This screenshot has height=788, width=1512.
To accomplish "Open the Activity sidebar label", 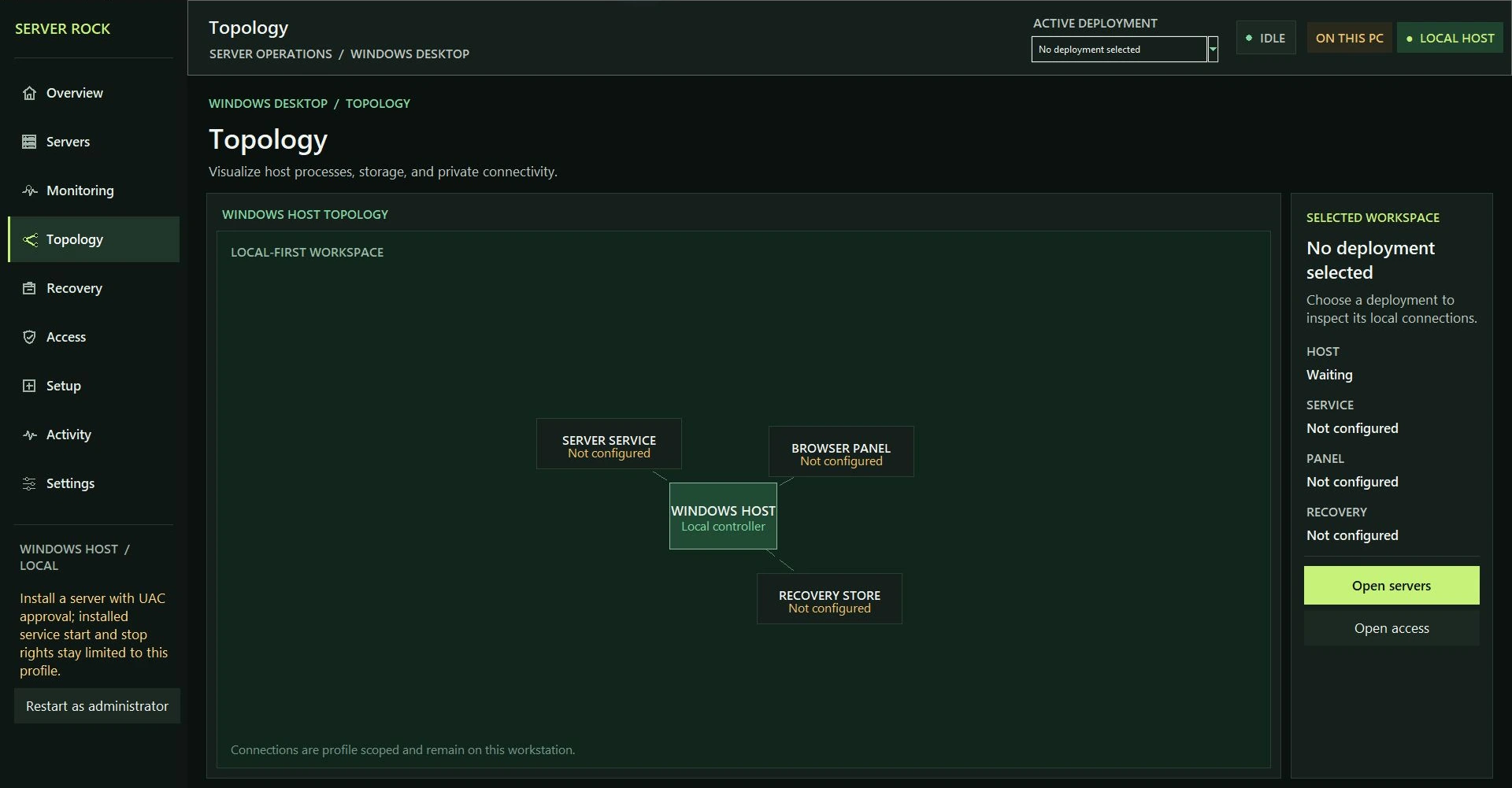I will tap(69, 435).
